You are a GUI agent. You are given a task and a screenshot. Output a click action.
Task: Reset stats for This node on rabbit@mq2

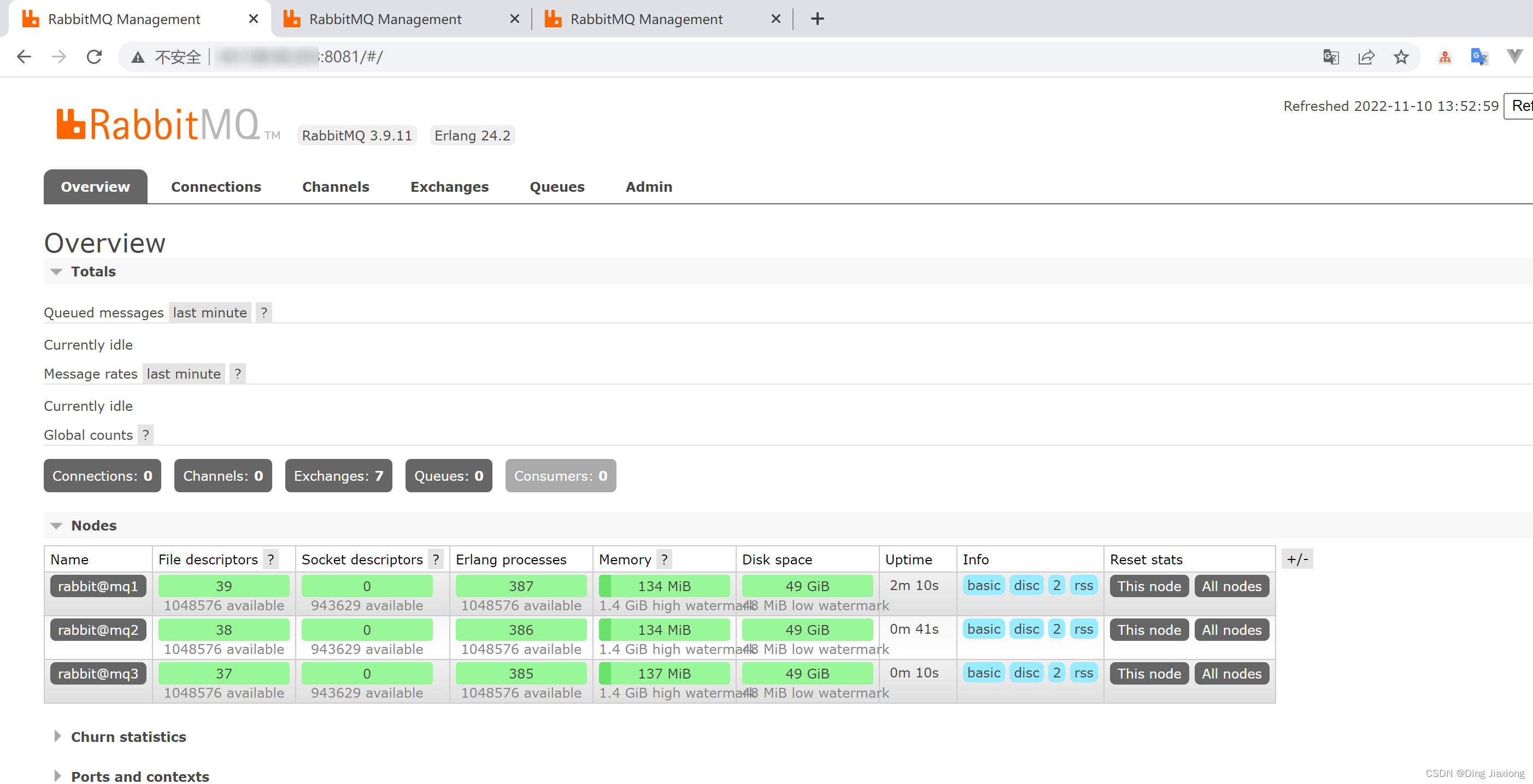click(x=1149, y=629)
